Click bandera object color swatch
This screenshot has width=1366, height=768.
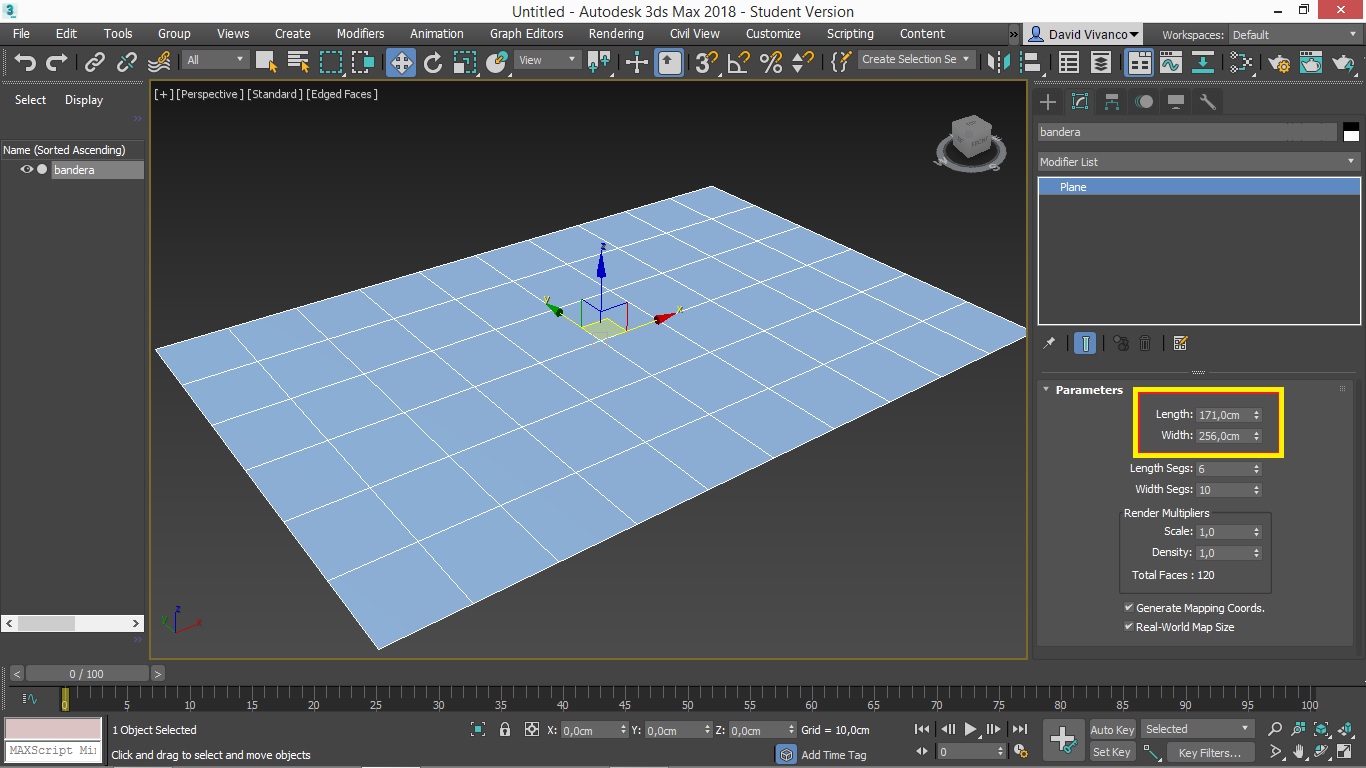tap(1351, 132)
